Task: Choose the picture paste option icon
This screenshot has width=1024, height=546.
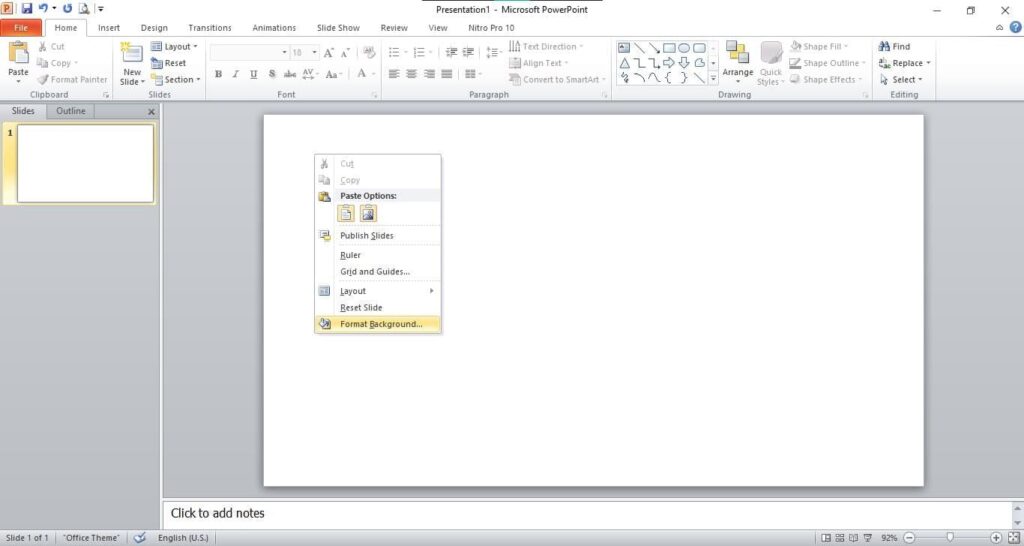Action: tap(368, 213)
